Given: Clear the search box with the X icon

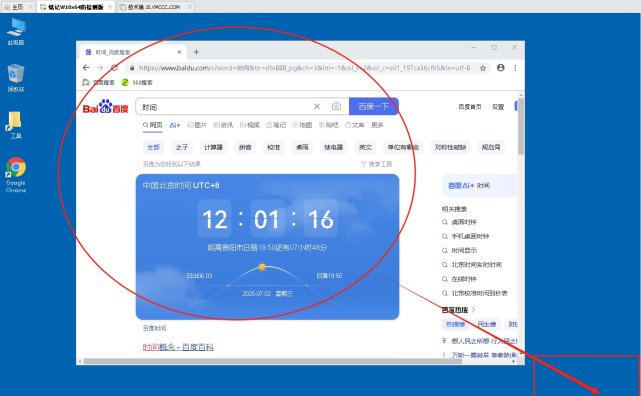Looking at the screenshot, I should point(317,106).
